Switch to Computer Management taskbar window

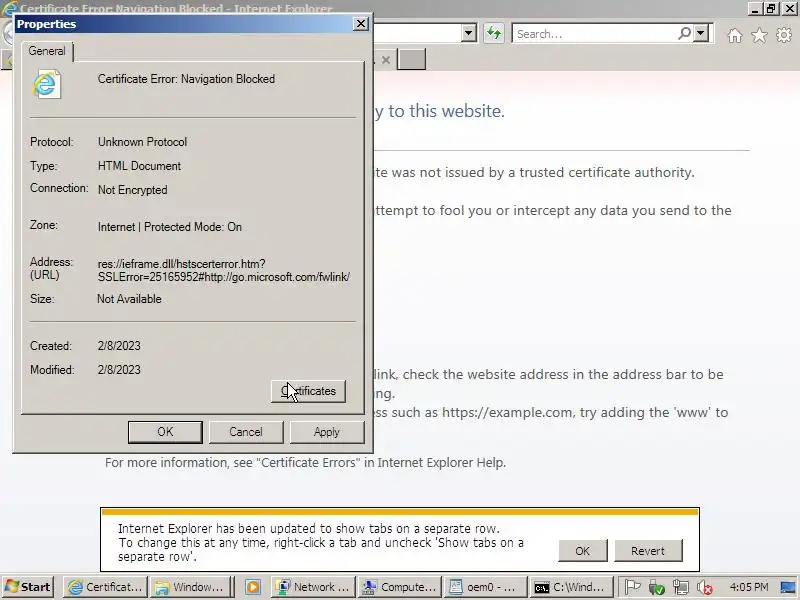tap(399, 587)
